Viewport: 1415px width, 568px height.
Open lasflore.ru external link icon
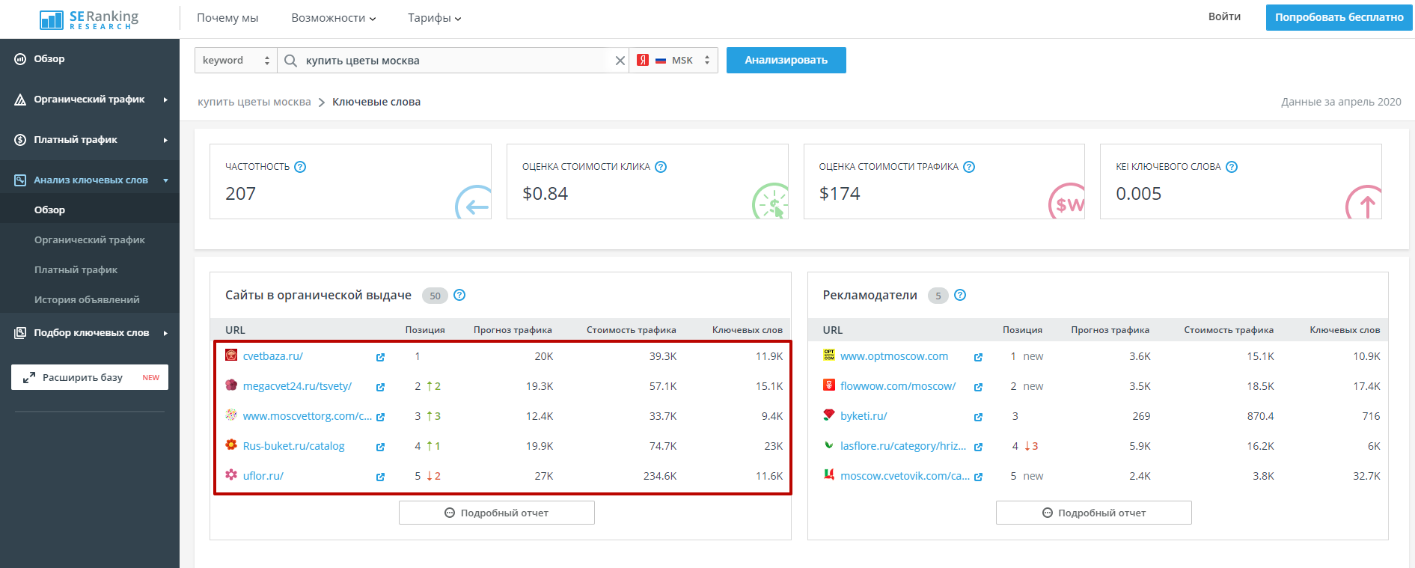tap(978, 447)
